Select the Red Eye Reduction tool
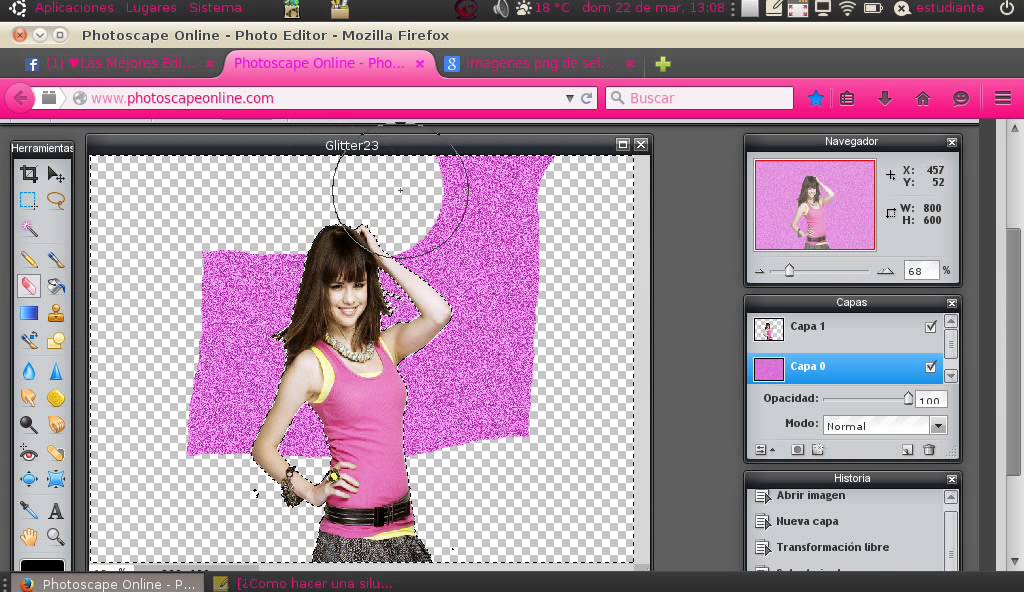The height and width of the screenshot is (592, 1024). pyautogui.click(x=29, y=453)
